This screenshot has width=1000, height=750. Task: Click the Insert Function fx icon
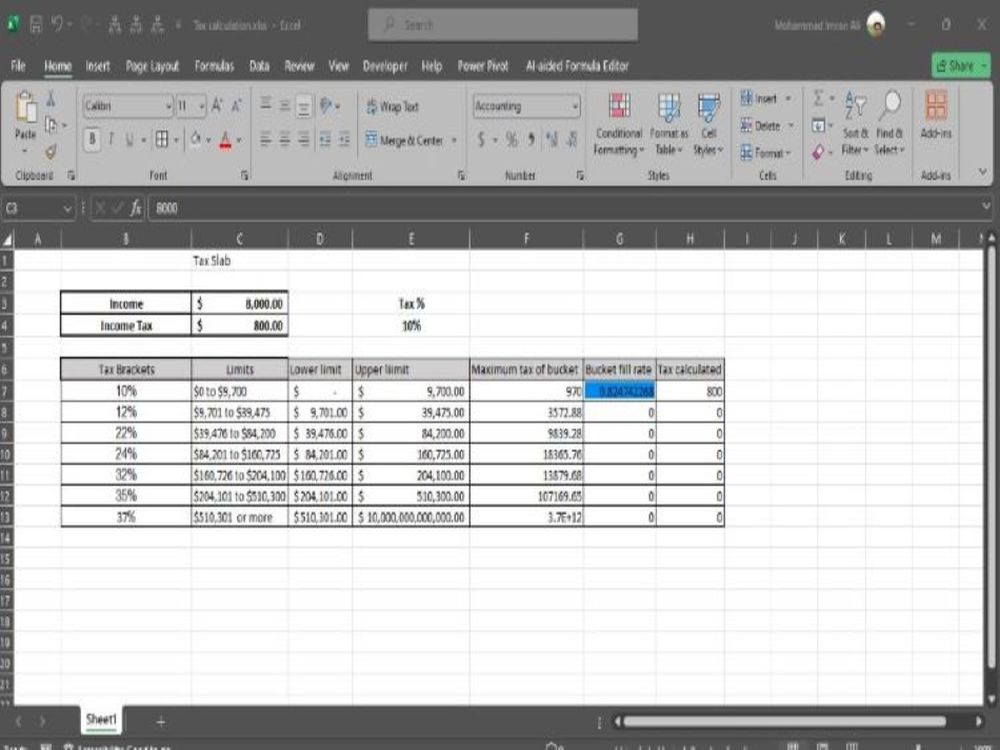tap(135, 208)
